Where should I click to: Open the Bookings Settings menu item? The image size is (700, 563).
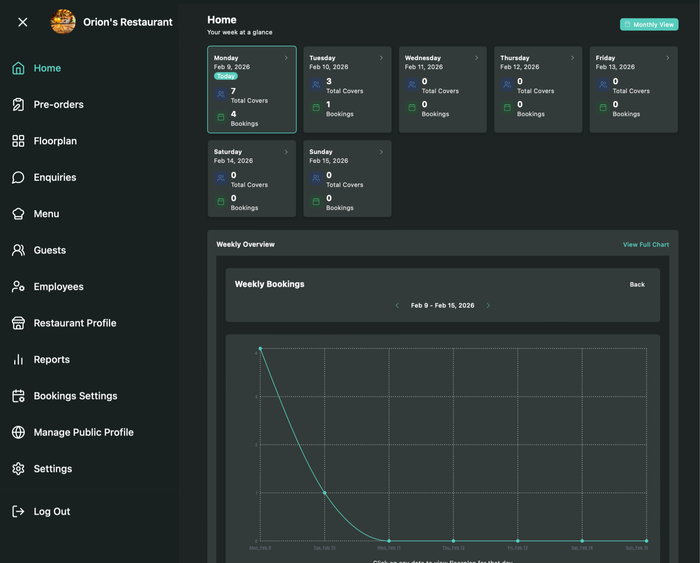click(75, 396)
